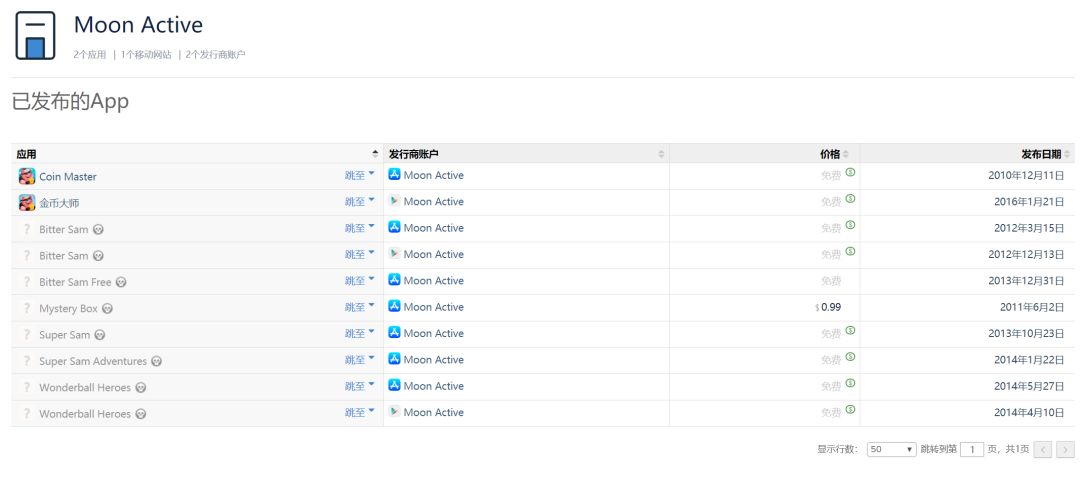The image size is (1080, 482).
Task: Click the Moon Active publisher logo icon
Action: 35,36
